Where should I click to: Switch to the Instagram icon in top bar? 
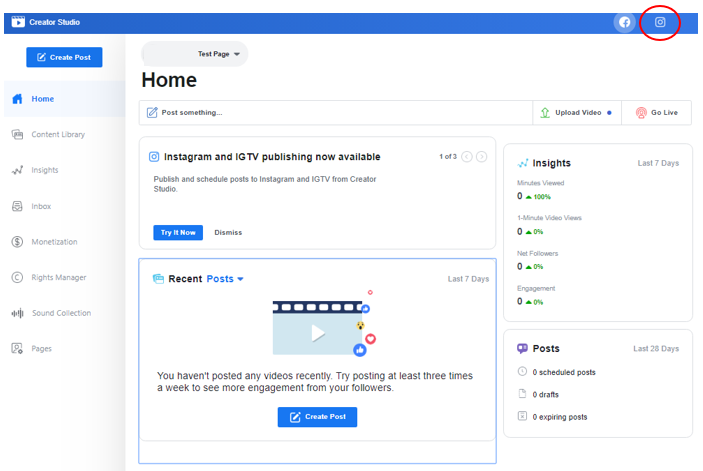660,22
